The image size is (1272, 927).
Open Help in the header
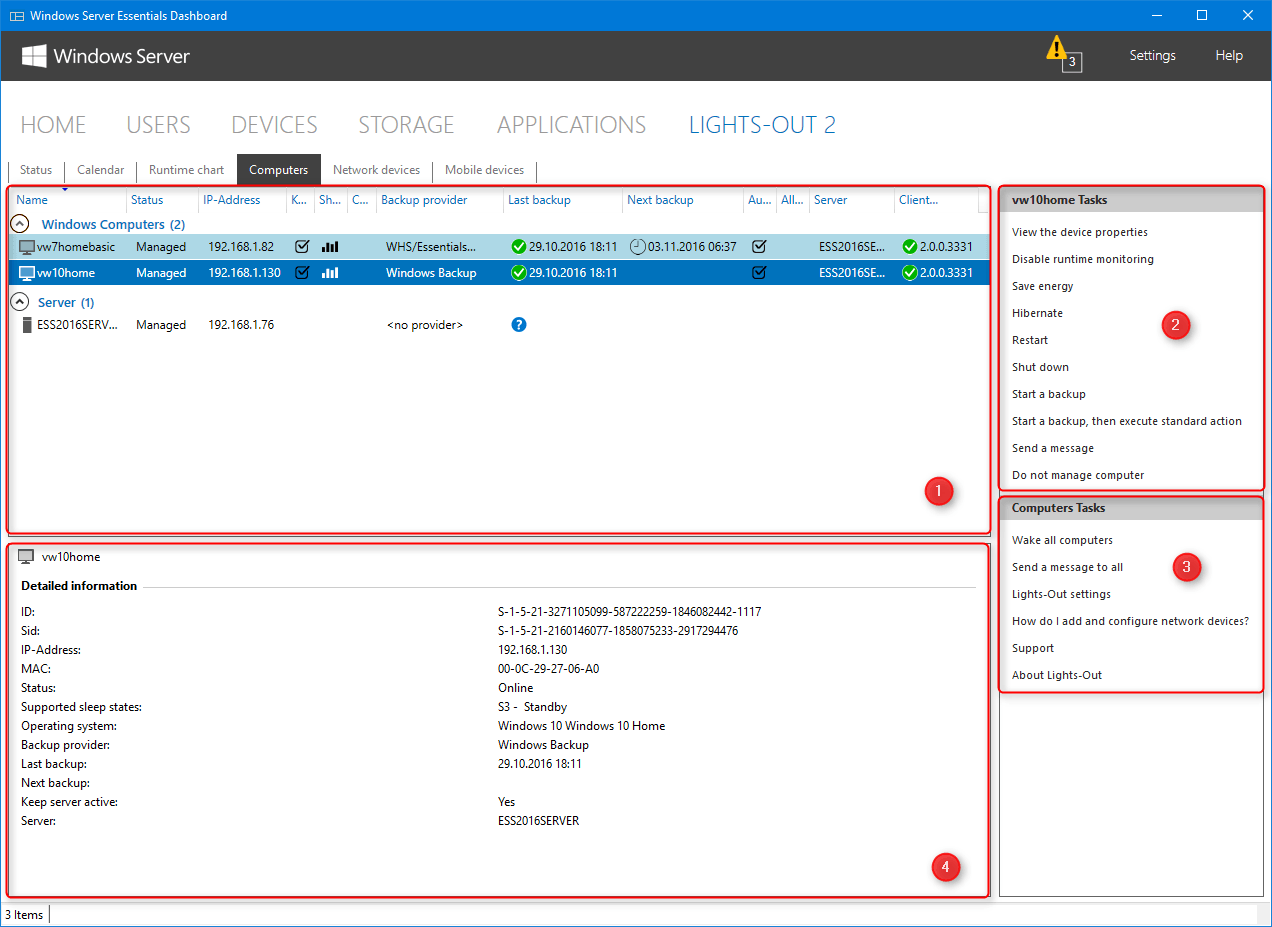(x=1229, y=56)
